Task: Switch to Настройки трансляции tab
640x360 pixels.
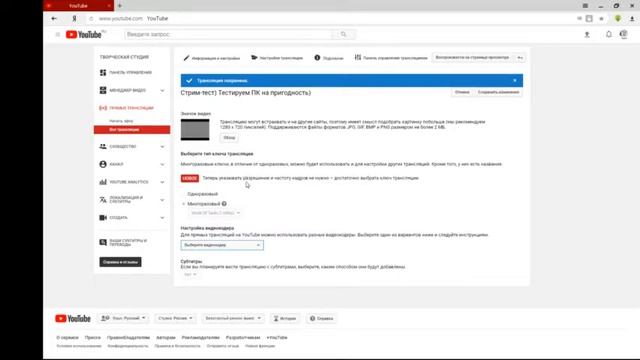Action: (x=277, y=58)
